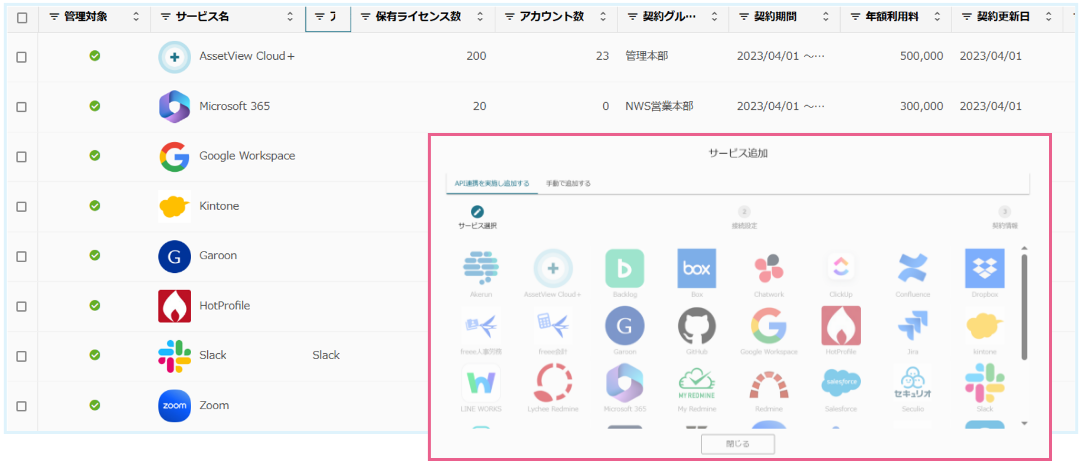Go to step 3 契約情報
This screenshot has width=1080, height=470.
pyautogui.click(x=1005, y=218)
